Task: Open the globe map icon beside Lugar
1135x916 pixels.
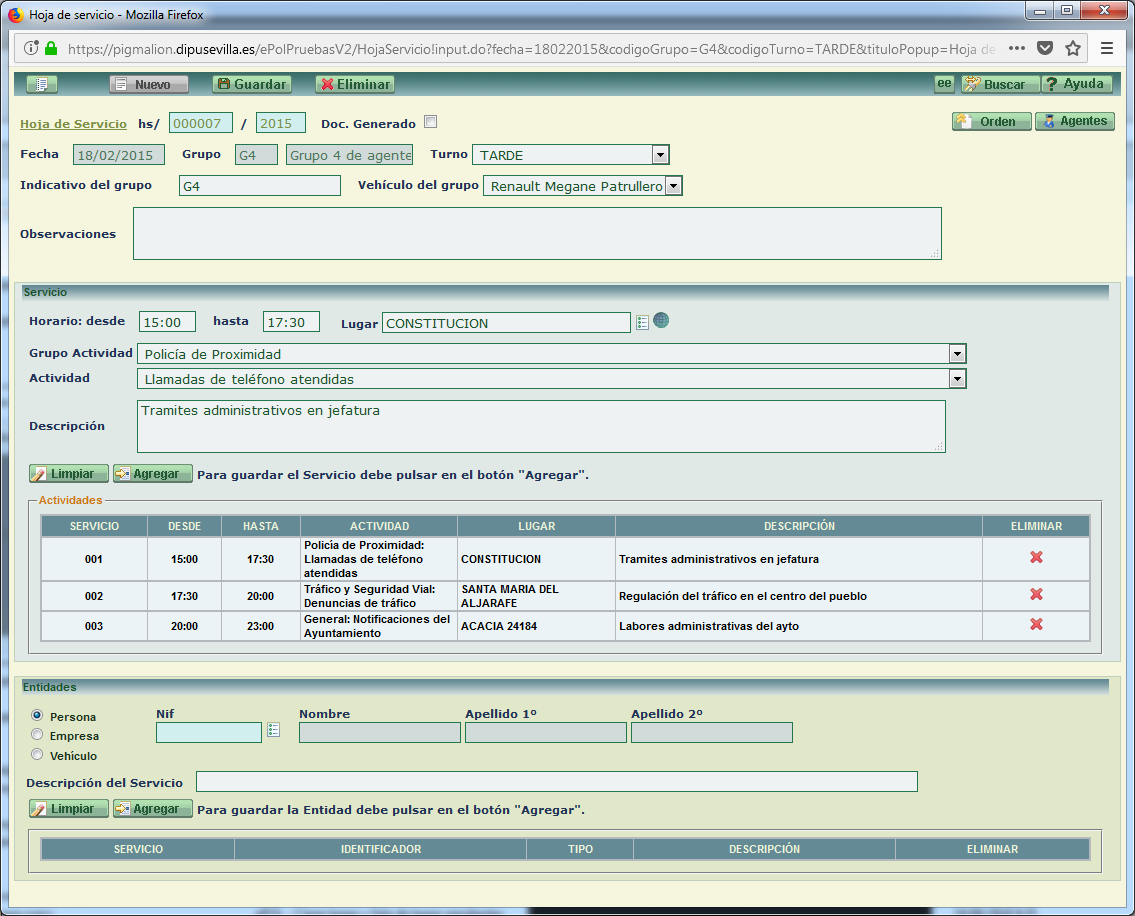Action: click(661, 321)
